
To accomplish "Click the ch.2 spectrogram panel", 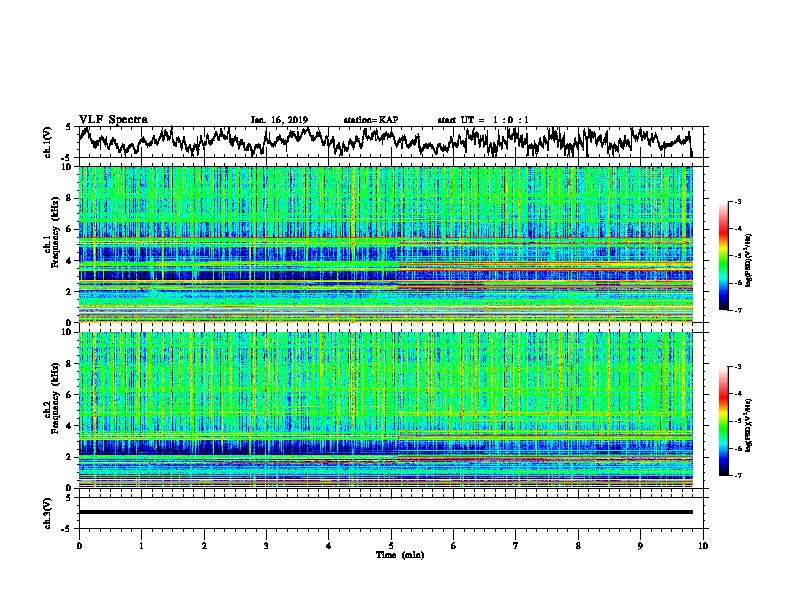I will pos(385,410).
